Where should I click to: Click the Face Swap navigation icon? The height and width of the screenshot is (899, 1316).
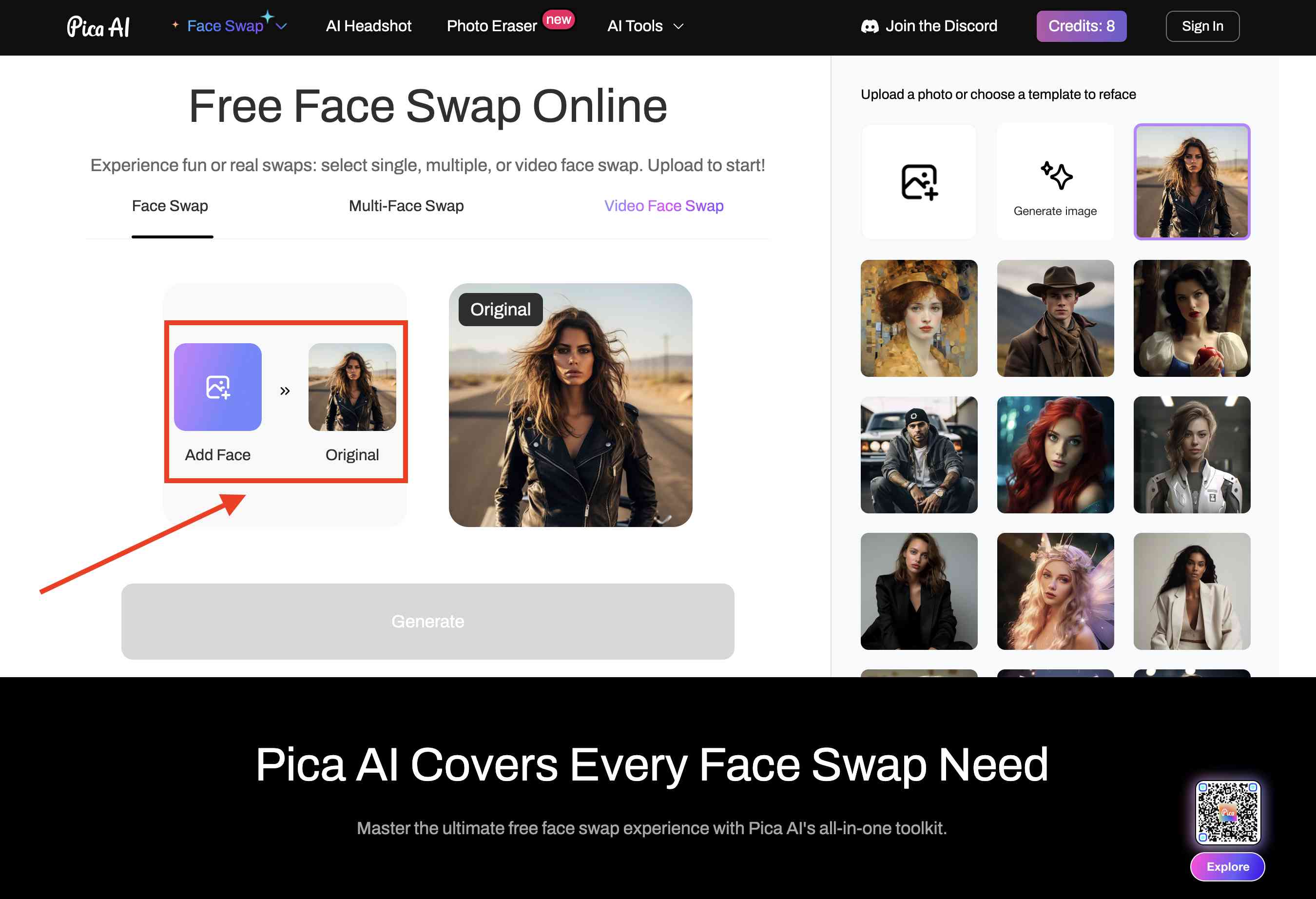(x=175, y=26)
